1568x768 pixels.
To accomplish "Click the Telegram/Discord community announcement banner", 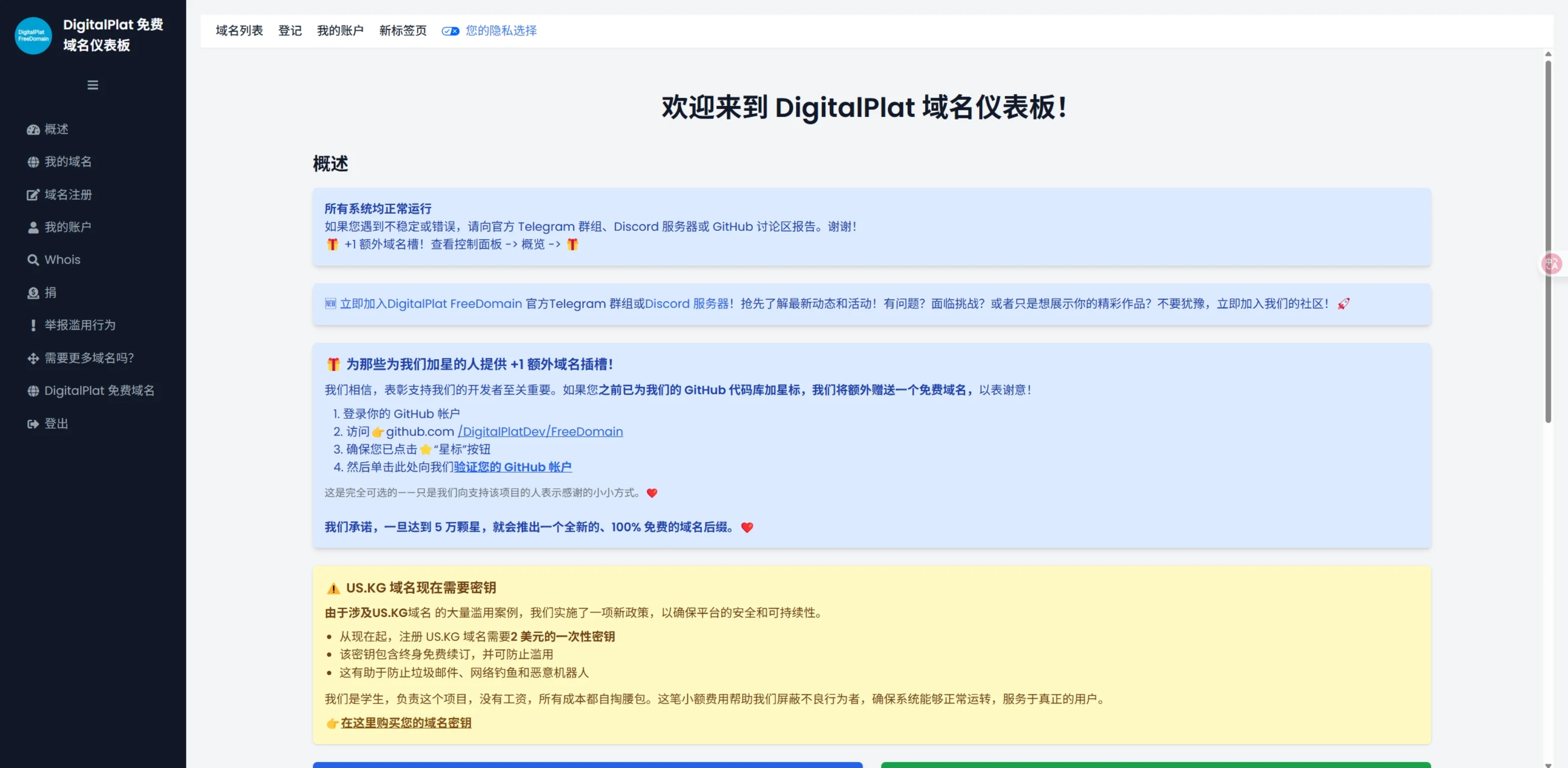I will tap(872, 304).
